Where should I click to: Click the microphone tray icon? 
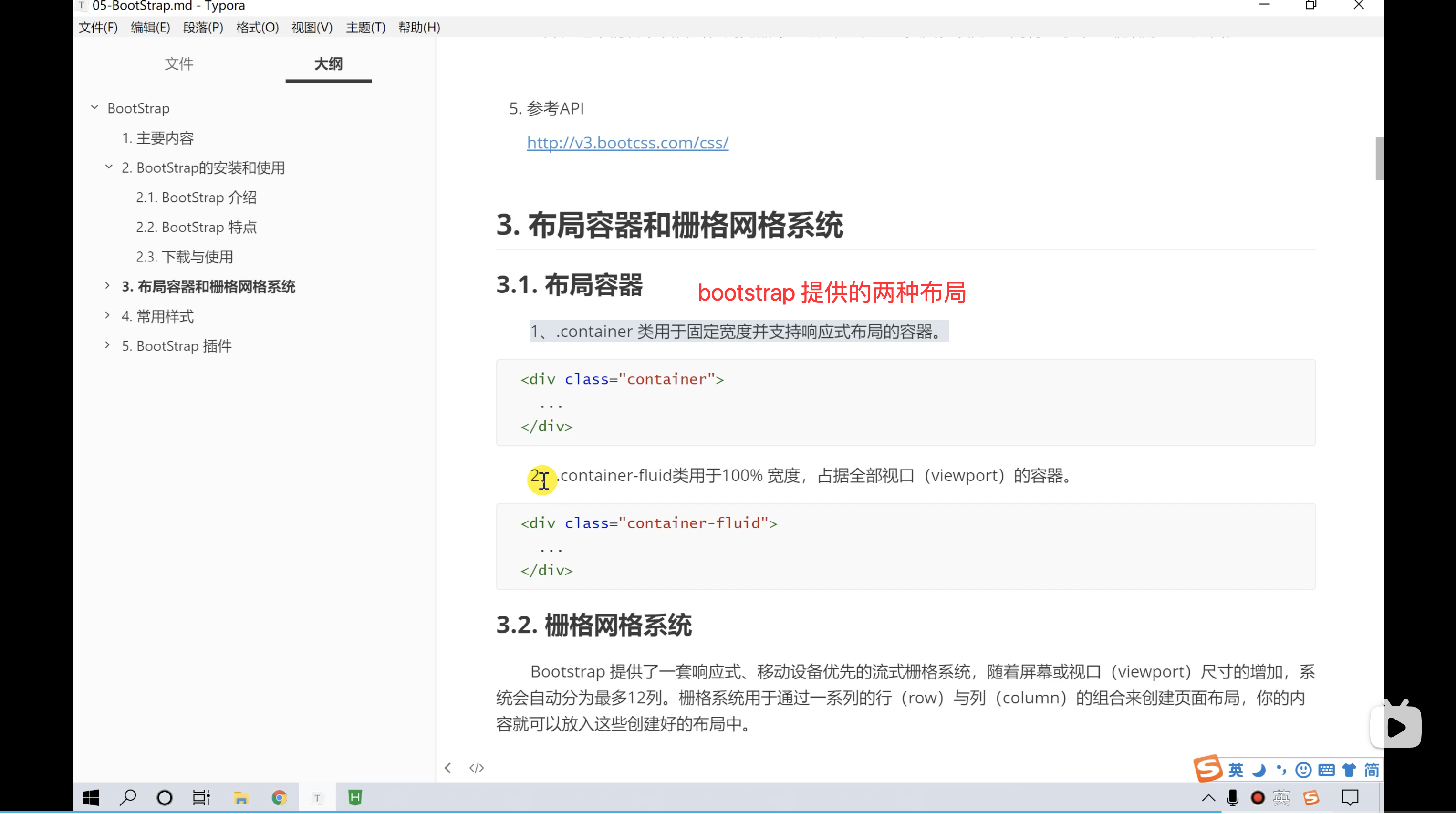point(1233,798)
